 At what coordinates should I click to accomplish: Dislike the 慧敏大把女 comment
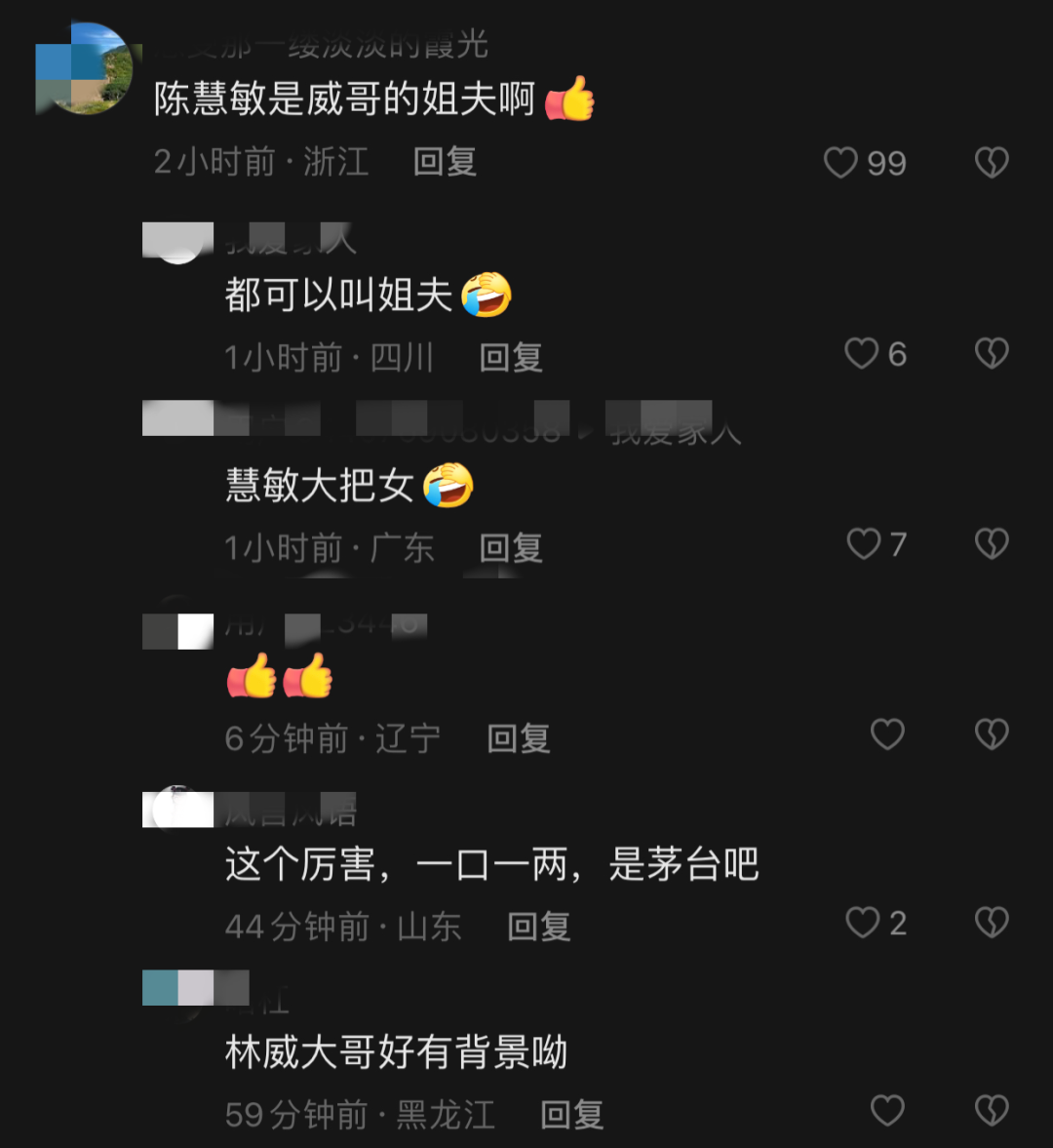click(x=992, y=544)
